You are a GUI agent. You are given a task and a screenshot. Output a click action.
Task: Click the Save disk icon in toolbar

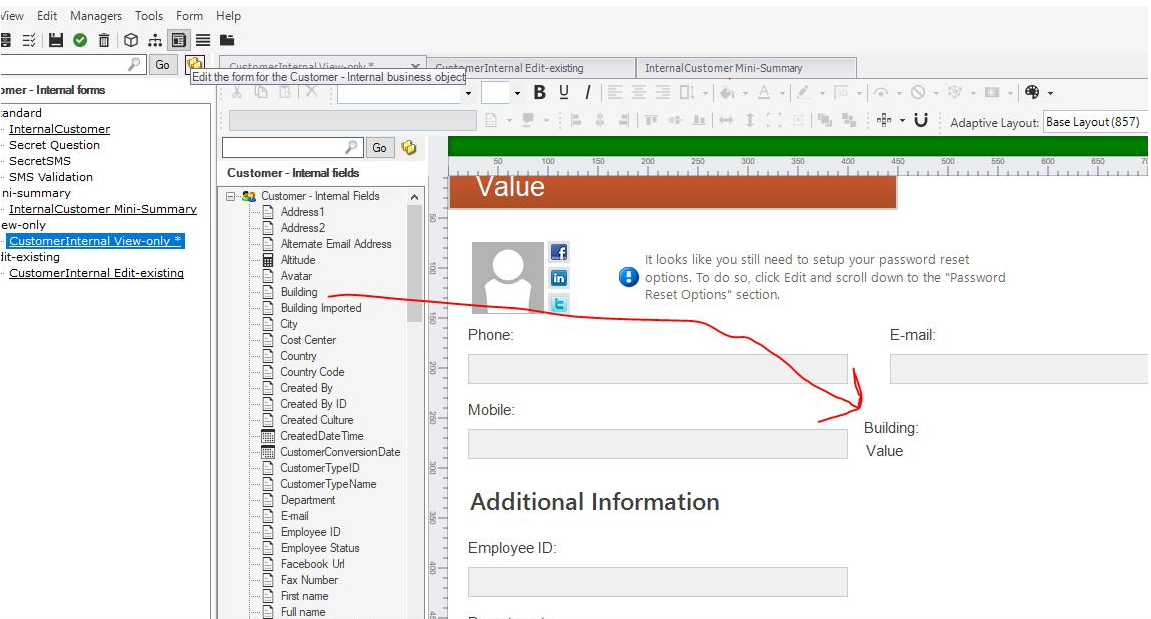pyautogui.click(x=56, y=40)
